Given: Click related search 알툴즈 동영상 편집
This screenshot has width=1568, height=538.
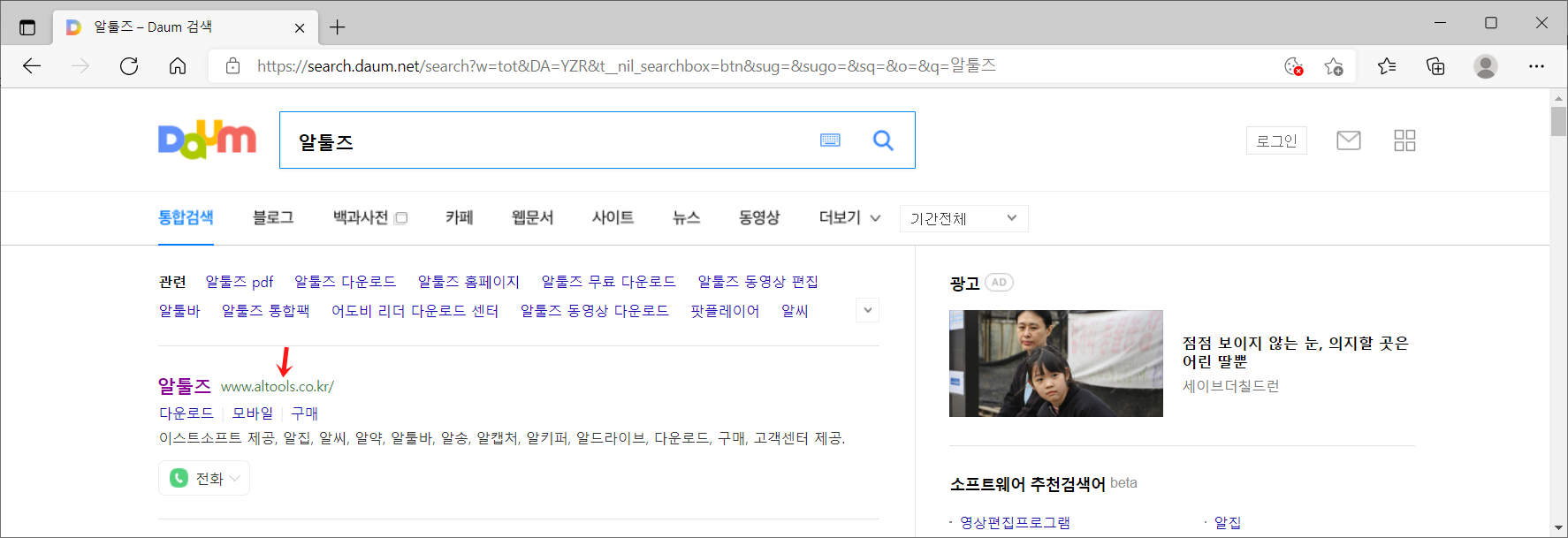Looking at the screenshot, I should click(x=758, y=282).
